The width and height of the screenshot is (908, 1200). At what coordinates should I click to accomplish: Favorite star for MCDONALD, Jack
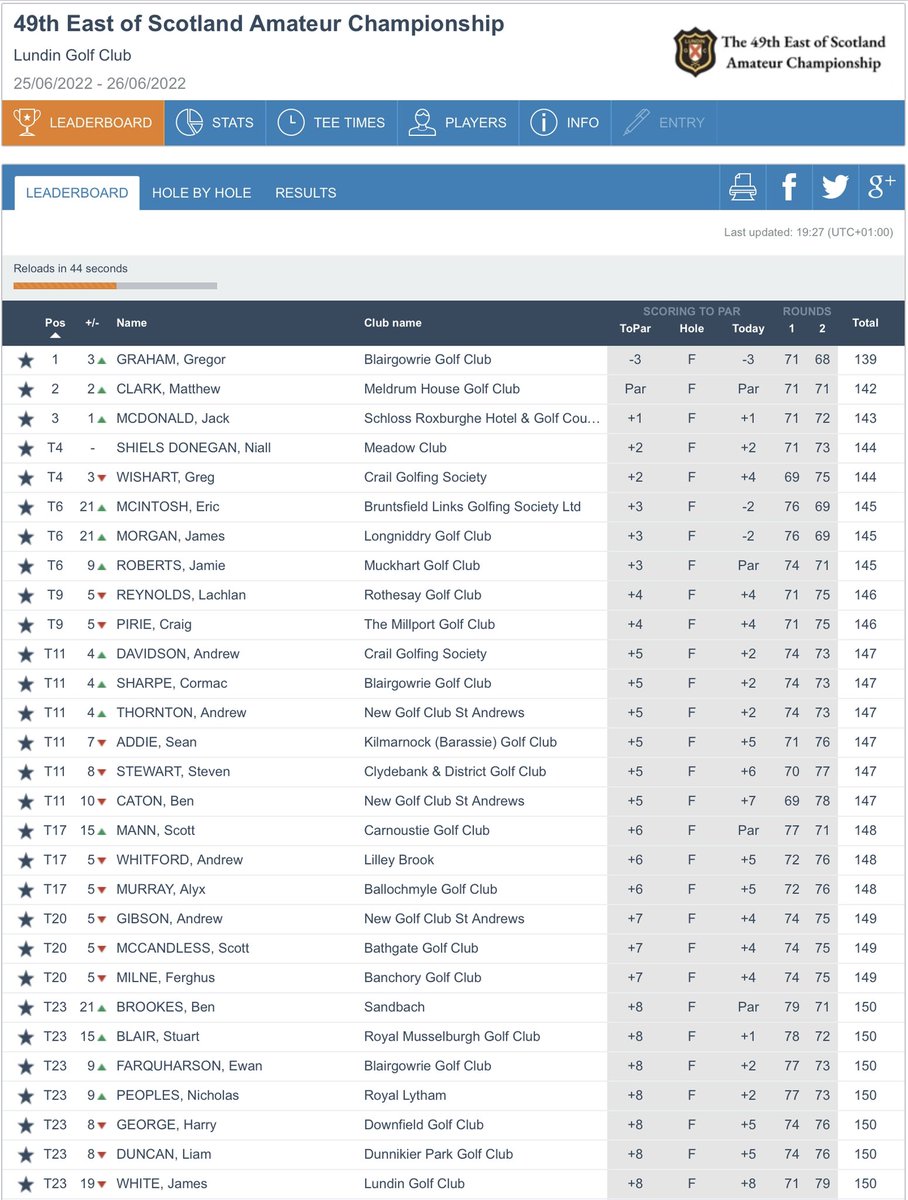point(26,419)
